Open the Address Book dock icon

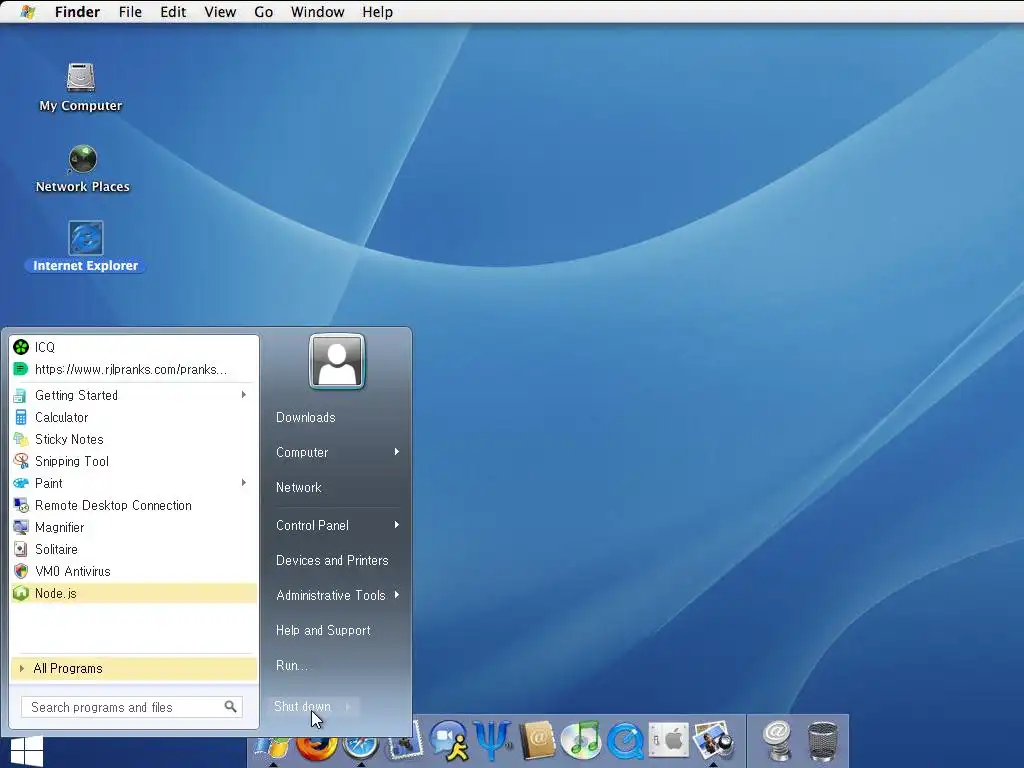coord(537,741)
